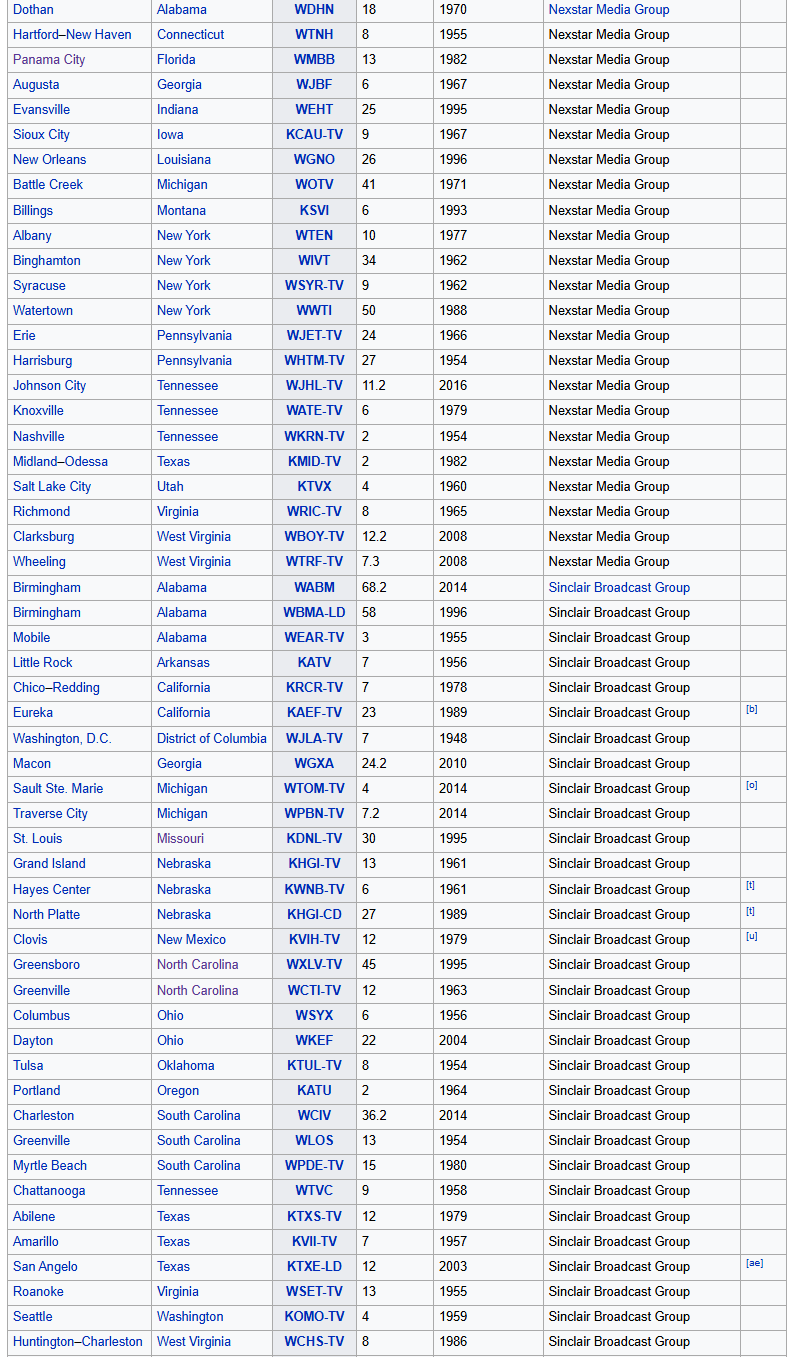790x1357 pixels.
Task: Open the Huntington–Charleston link
Action: pyautogui.click(x=78, y=1341)
